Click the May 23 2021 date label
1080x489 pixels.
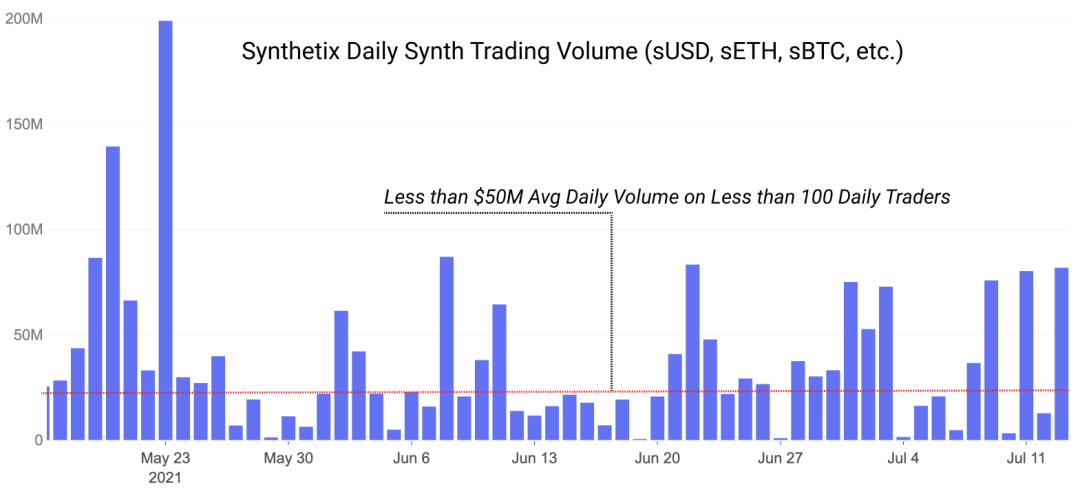click(x=165, y=466)
